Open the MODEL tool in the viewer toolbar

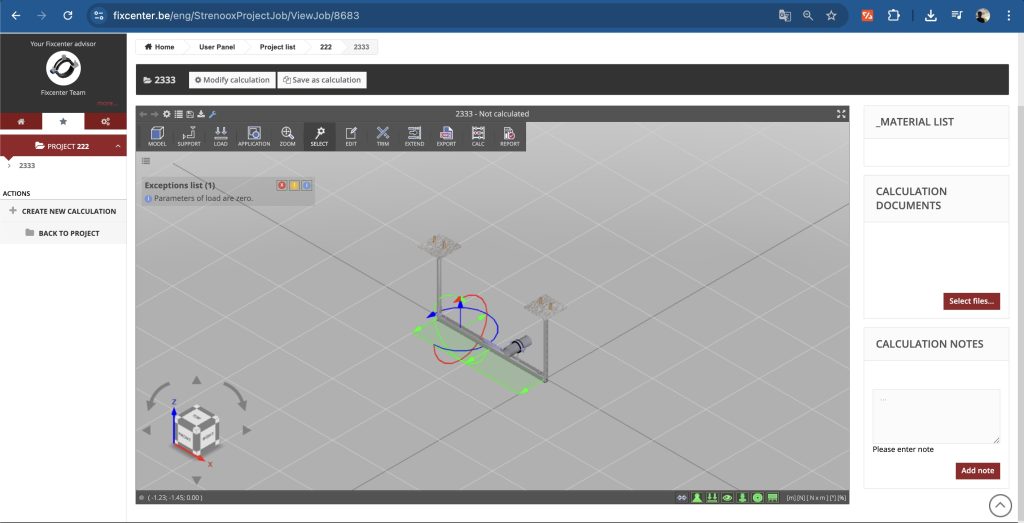point(157,136)
